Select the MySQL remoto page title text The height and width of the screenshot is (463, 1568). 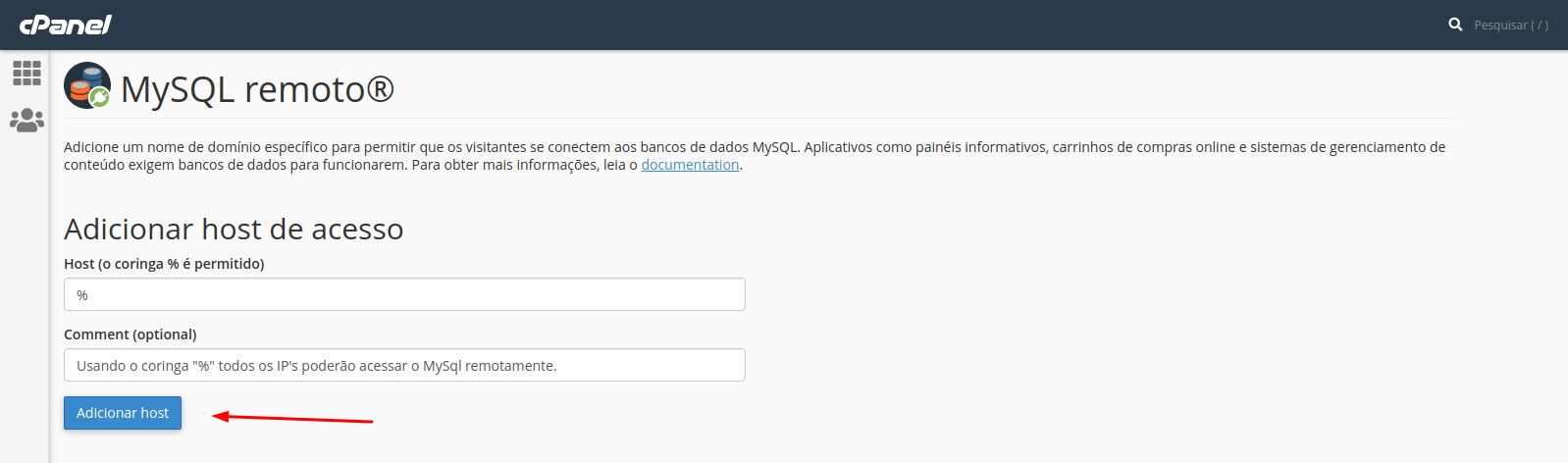pyautogui.click(x=257, y=89)
